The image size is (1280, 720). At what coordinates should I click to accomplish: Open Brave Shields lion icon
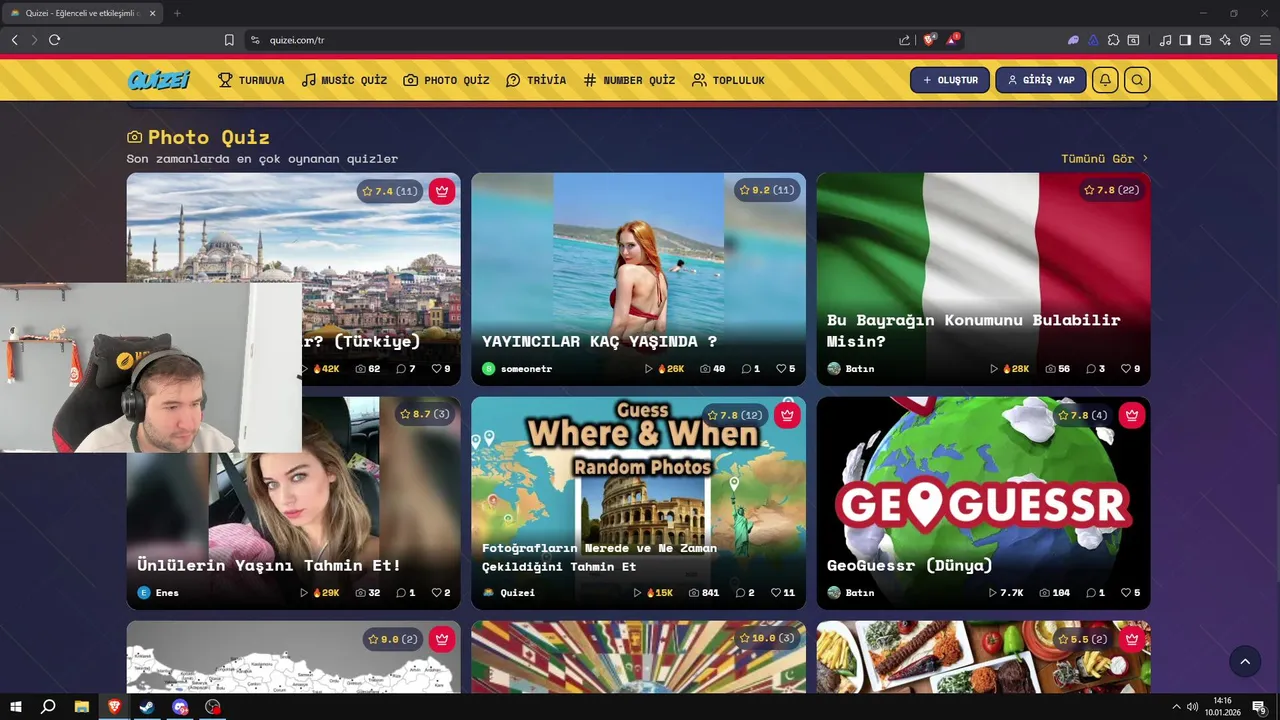(929, 40)
